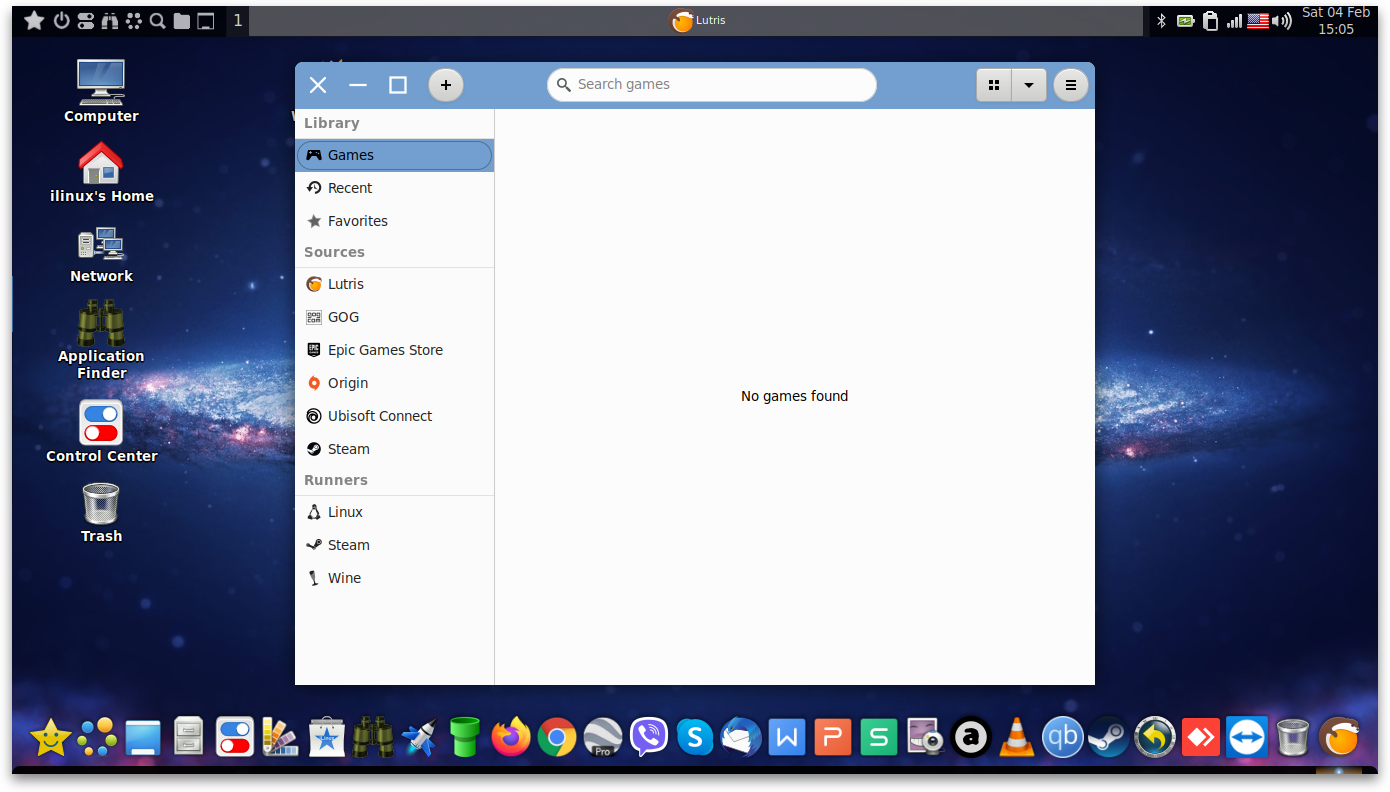Open the Trash desktop icon
The height and width of the screenshot is (792, 1390).
point(101,513)
